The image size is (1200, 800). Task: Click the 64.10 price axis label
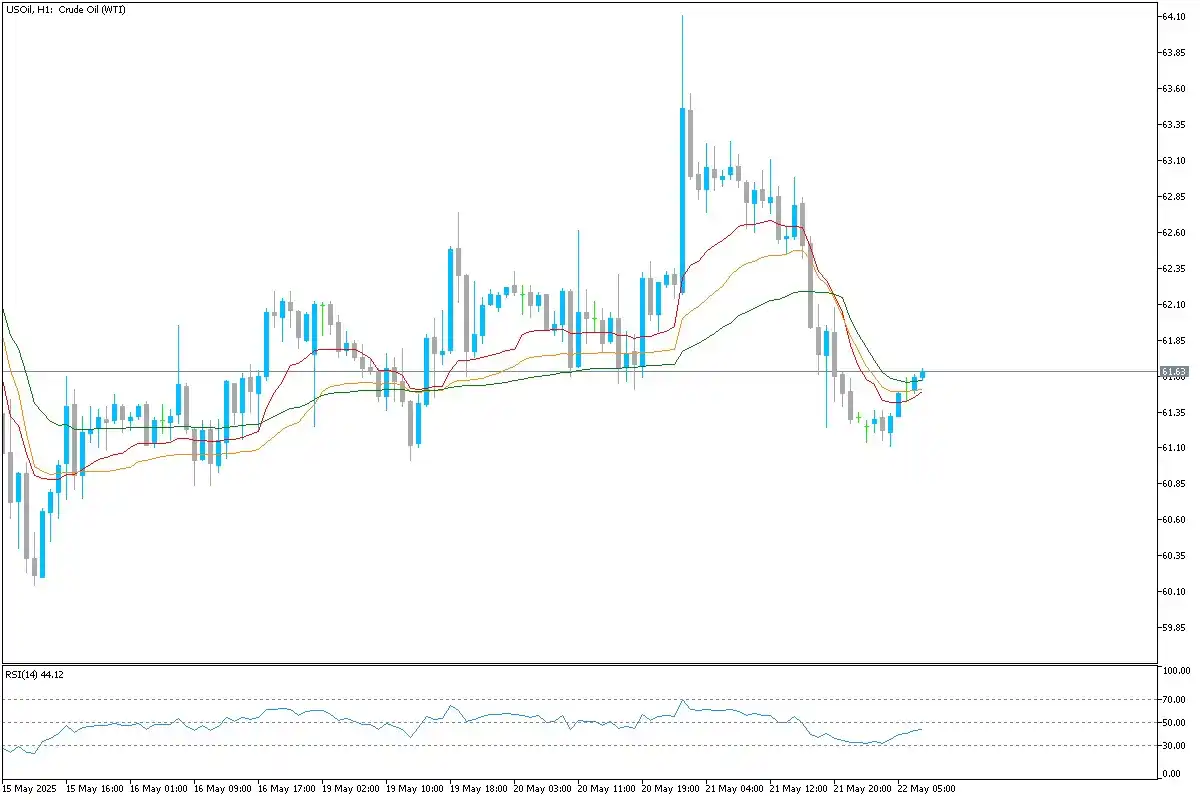[1173, 17]
